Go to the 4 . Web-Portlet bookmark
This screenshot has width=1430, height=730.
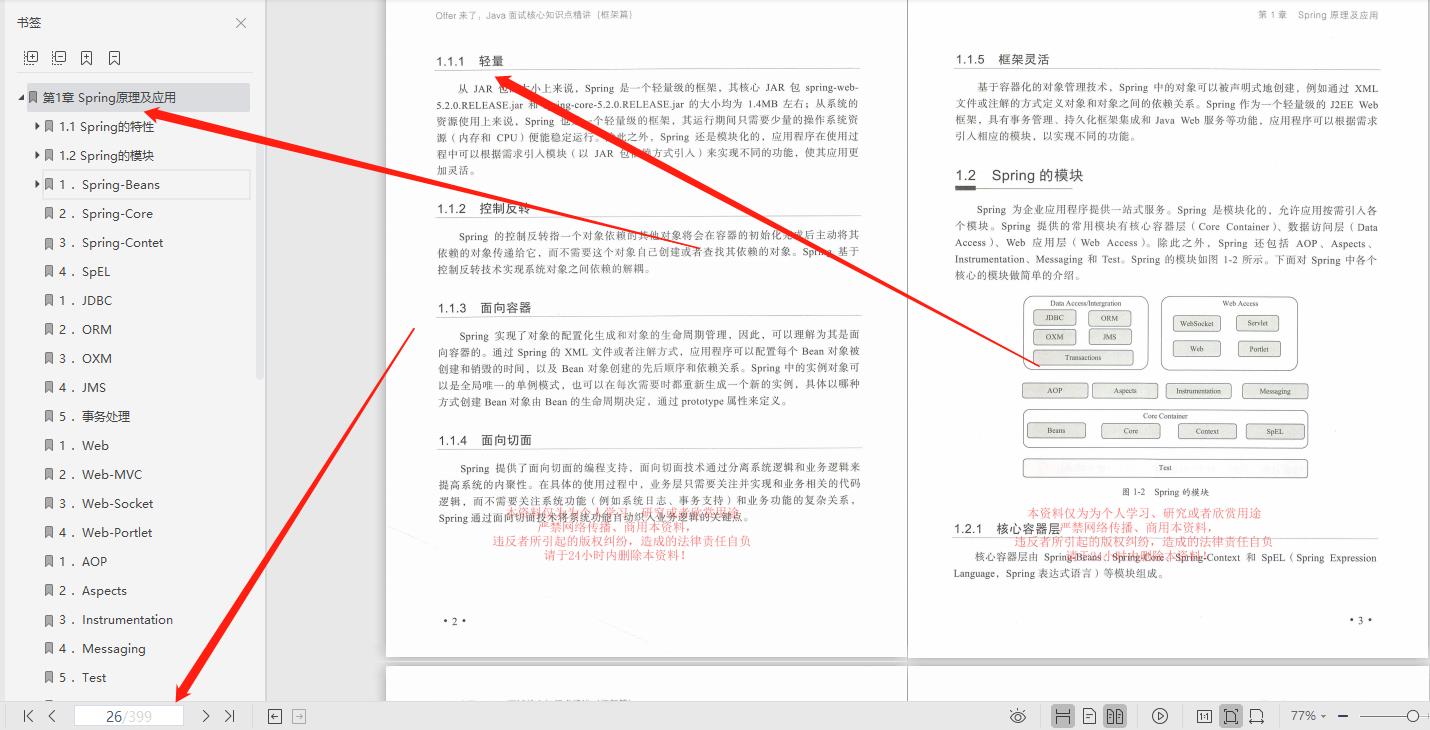pyautogui.click(x=106, y=533)
